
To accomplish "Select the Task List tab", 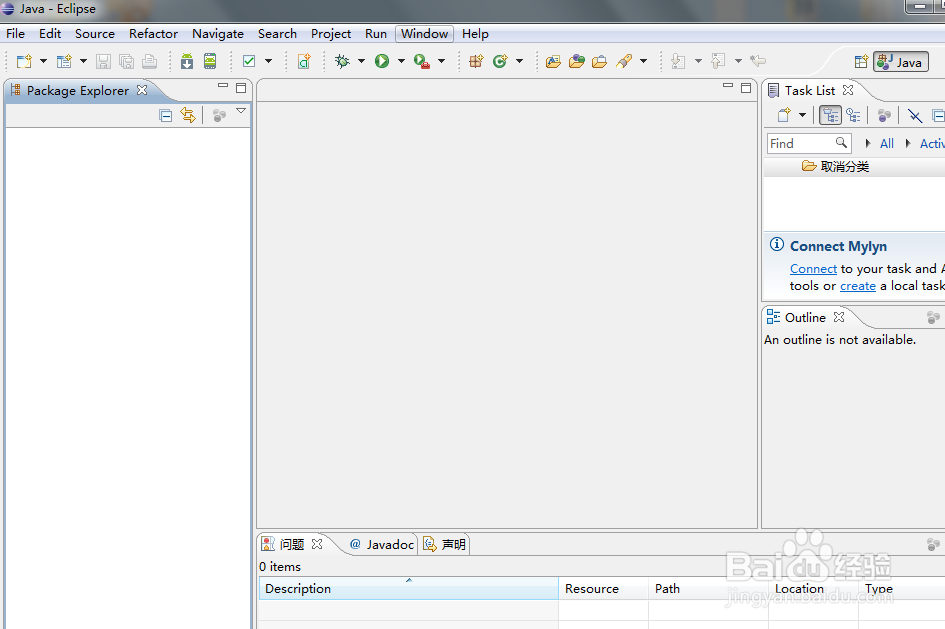I will (811, 90).
